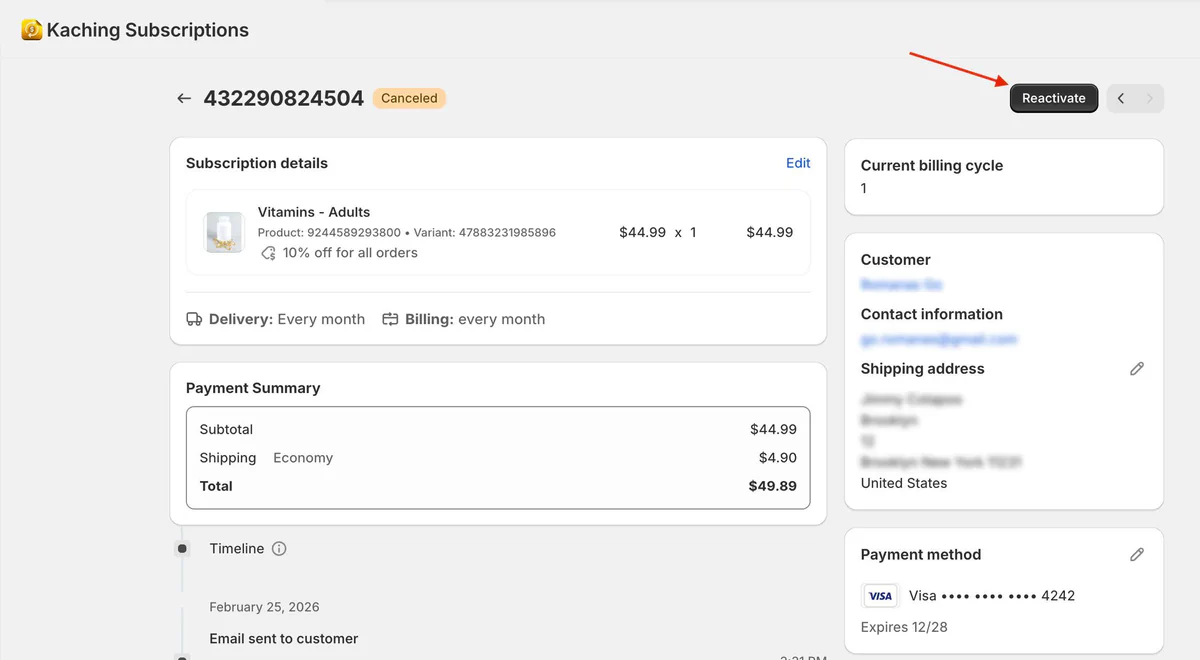1200x660 pixels.
Task: Click the Email sent to customer entry
Action: tap(284, 638)
